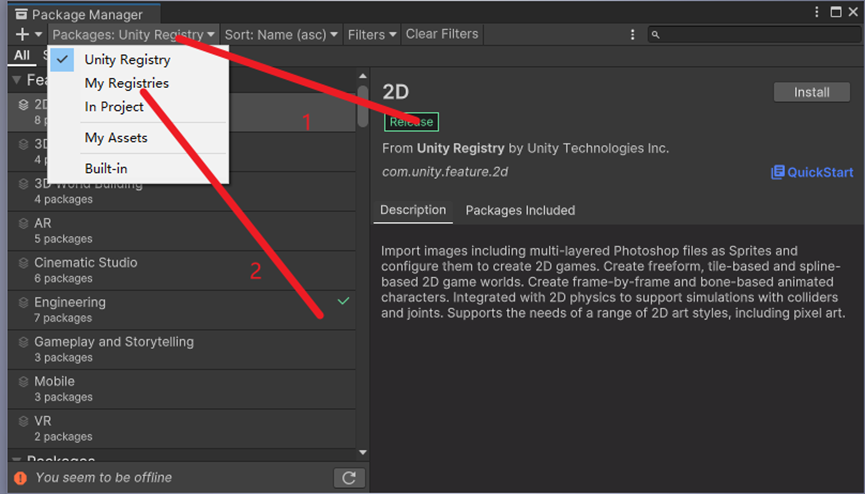Open the add-package dropdown arrow
865x494 pixels.
[39, 34]
